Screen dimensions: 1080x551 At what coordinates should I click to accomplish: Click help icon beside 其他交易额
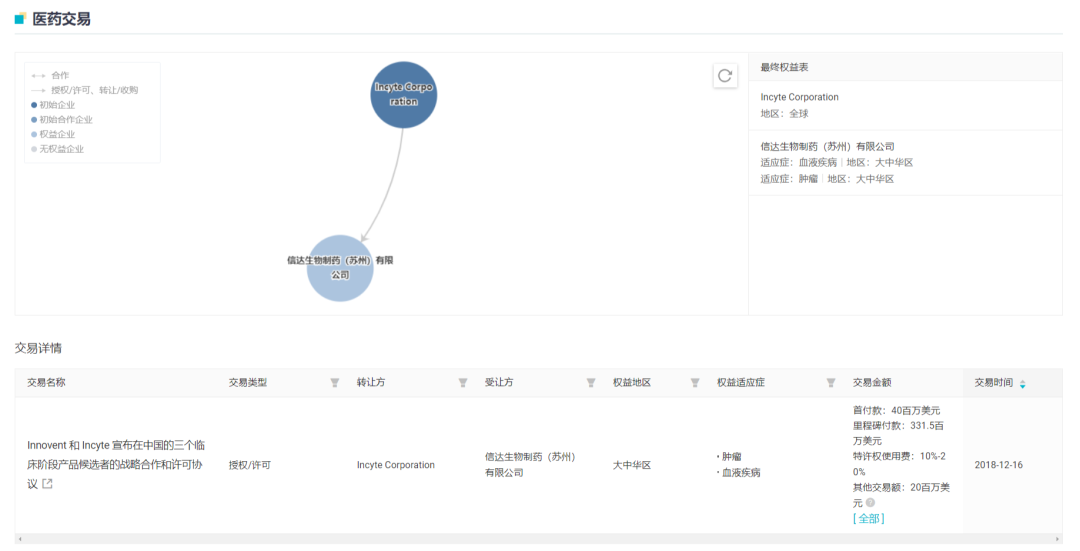pyautogui.click(x=870, y=503)
